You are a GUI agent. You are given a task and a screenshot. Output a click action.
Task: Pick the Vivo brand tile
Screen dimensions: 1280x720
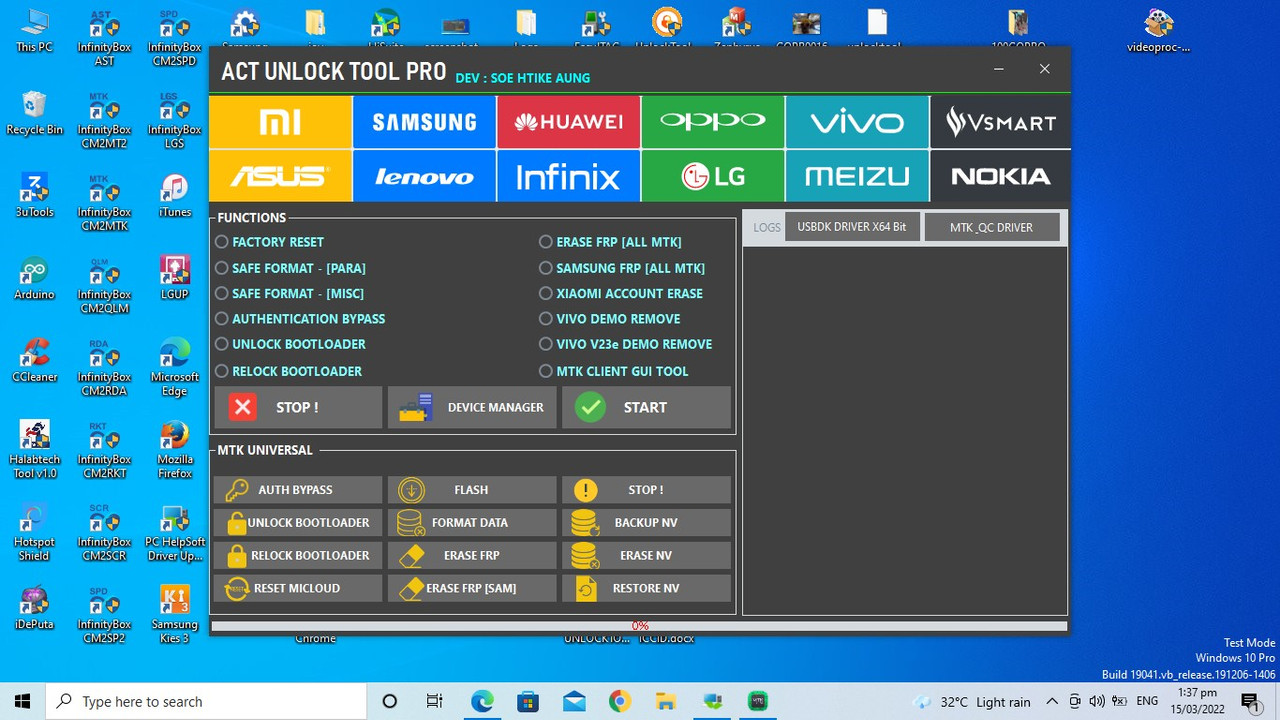pos(857,122)
